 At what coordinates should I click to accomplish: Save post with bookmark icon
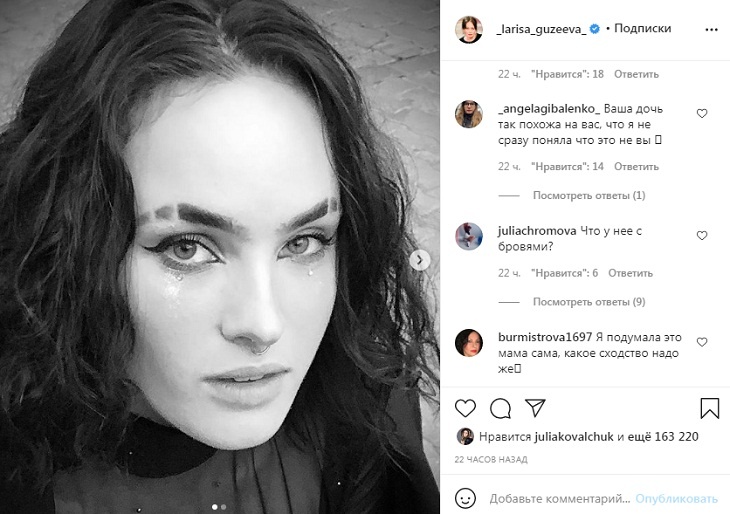click(x=710, y=408)
